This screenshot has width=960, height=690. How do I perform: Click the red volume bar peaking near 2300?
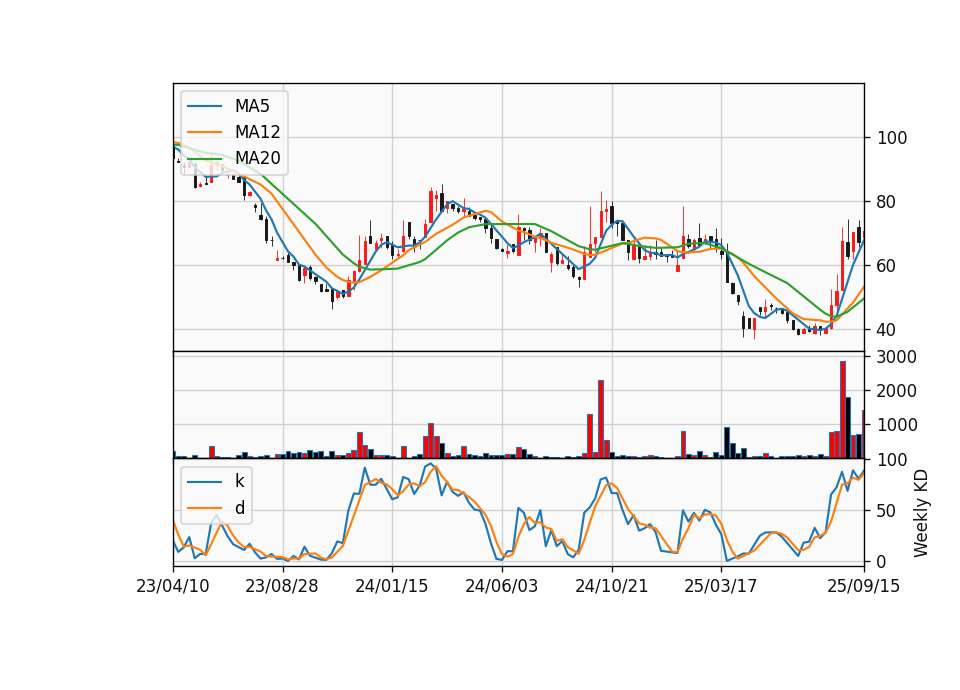point(601,419)
